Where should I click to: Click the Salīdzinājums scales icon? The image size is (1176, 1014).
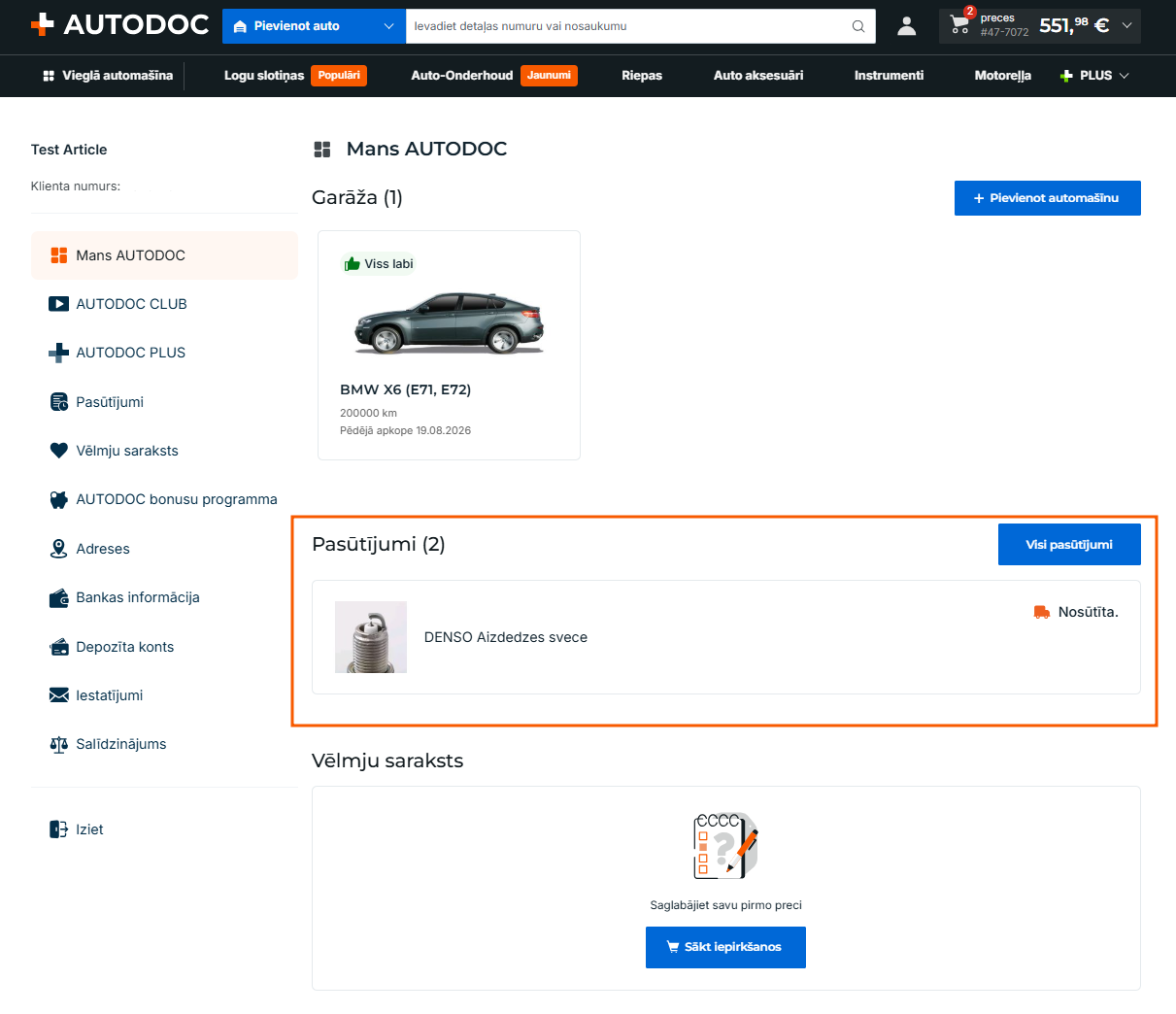tap(59, 744)
